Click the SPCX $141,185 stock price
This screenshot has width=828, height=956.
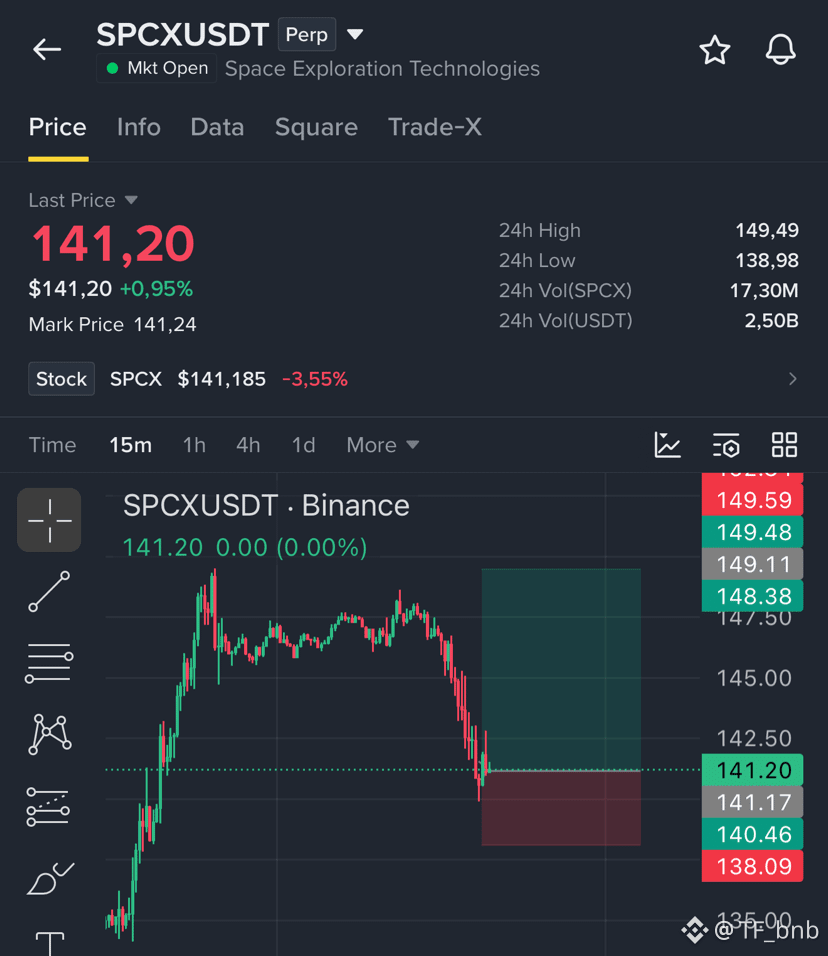click(x=188, y=379)
